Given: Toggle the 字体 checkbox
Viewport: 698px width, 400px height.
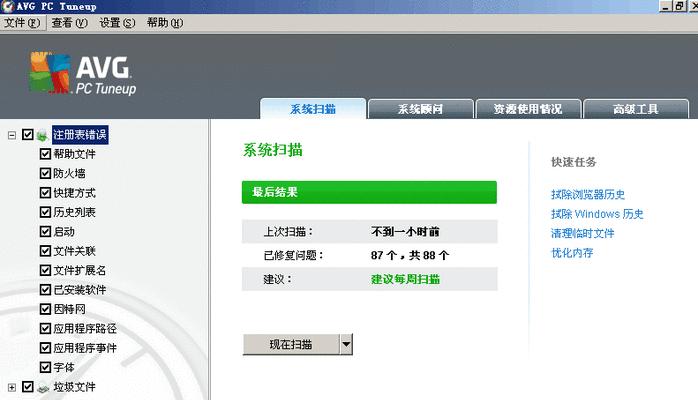Looking at the screenshot, I should [45, 367].
